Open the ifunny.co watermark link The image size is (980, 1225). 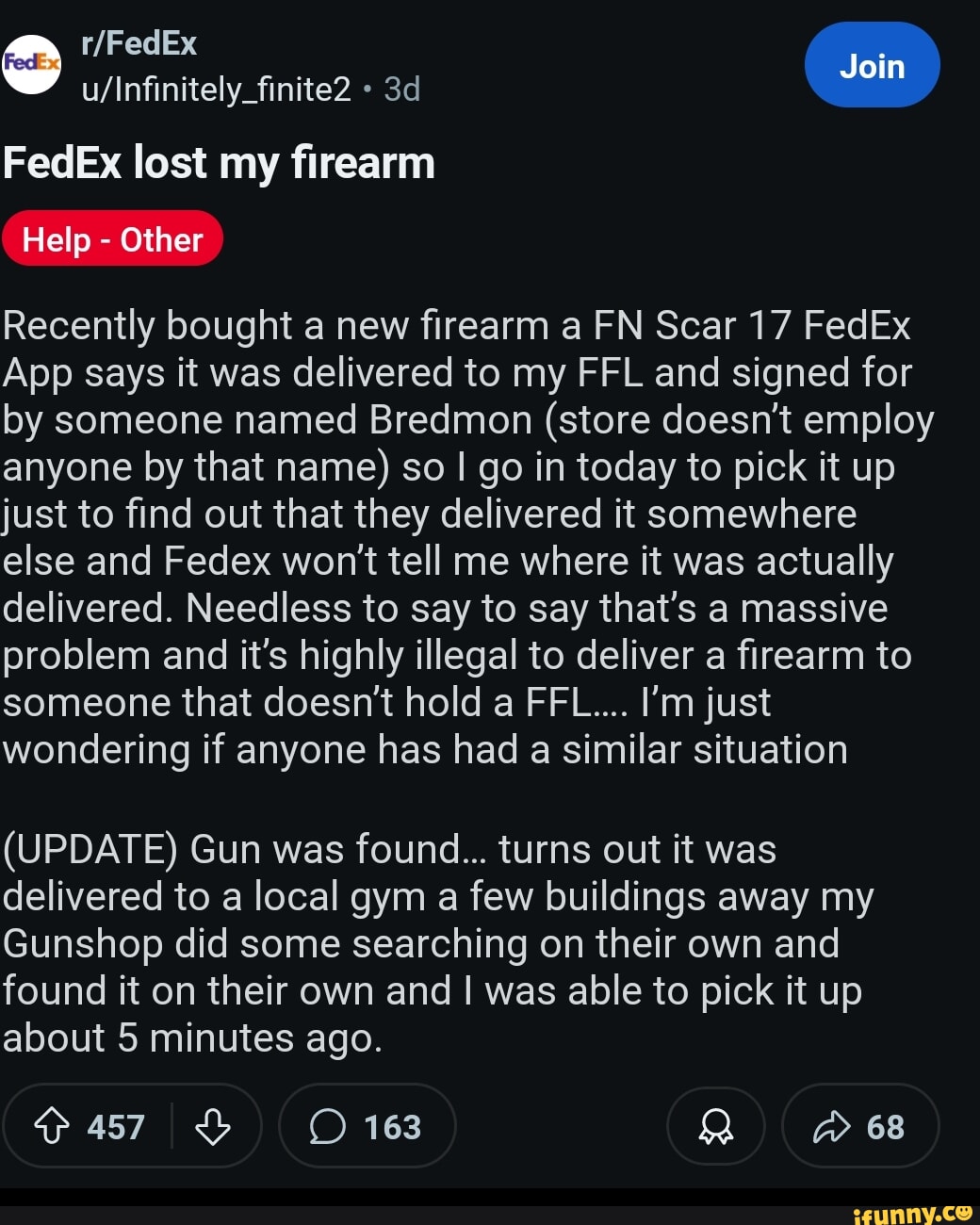pyautogui.click(x=916, y=1214)
